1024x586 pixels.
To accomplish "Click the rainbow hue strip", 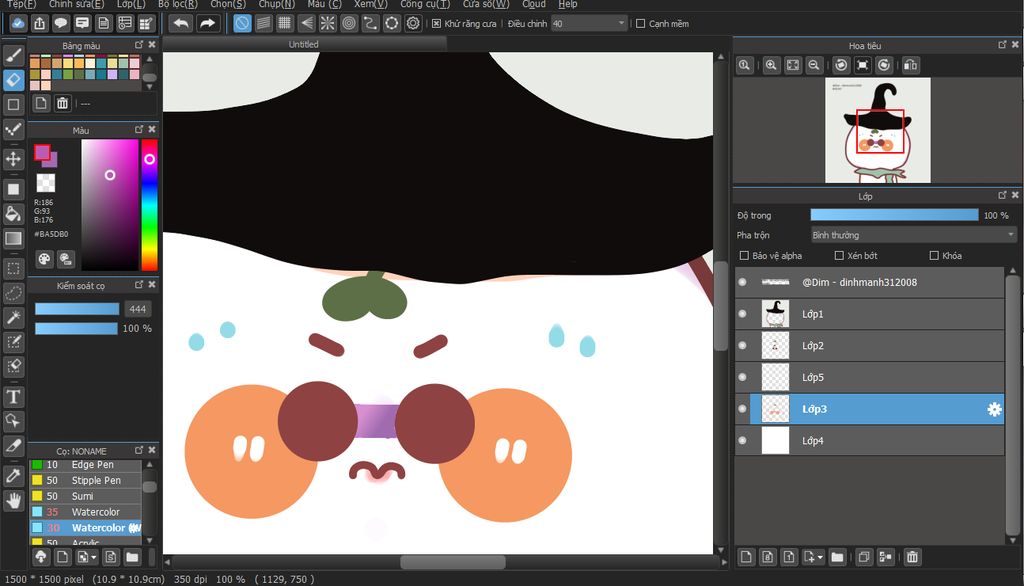I will pos(150,204).
